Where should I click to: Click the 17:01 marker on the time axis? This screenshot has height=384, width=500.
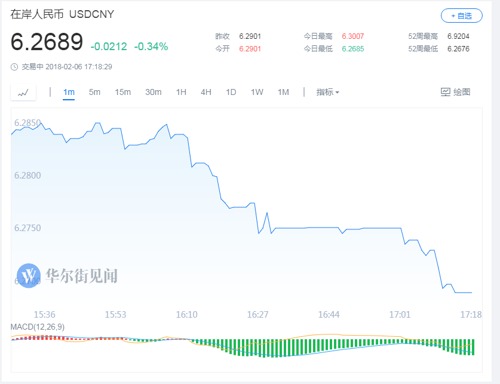click(400, 314)
